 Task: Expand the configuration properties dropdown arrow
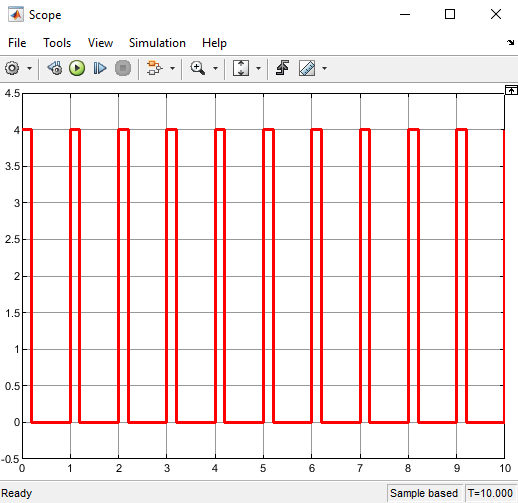(x=29, y=68)
